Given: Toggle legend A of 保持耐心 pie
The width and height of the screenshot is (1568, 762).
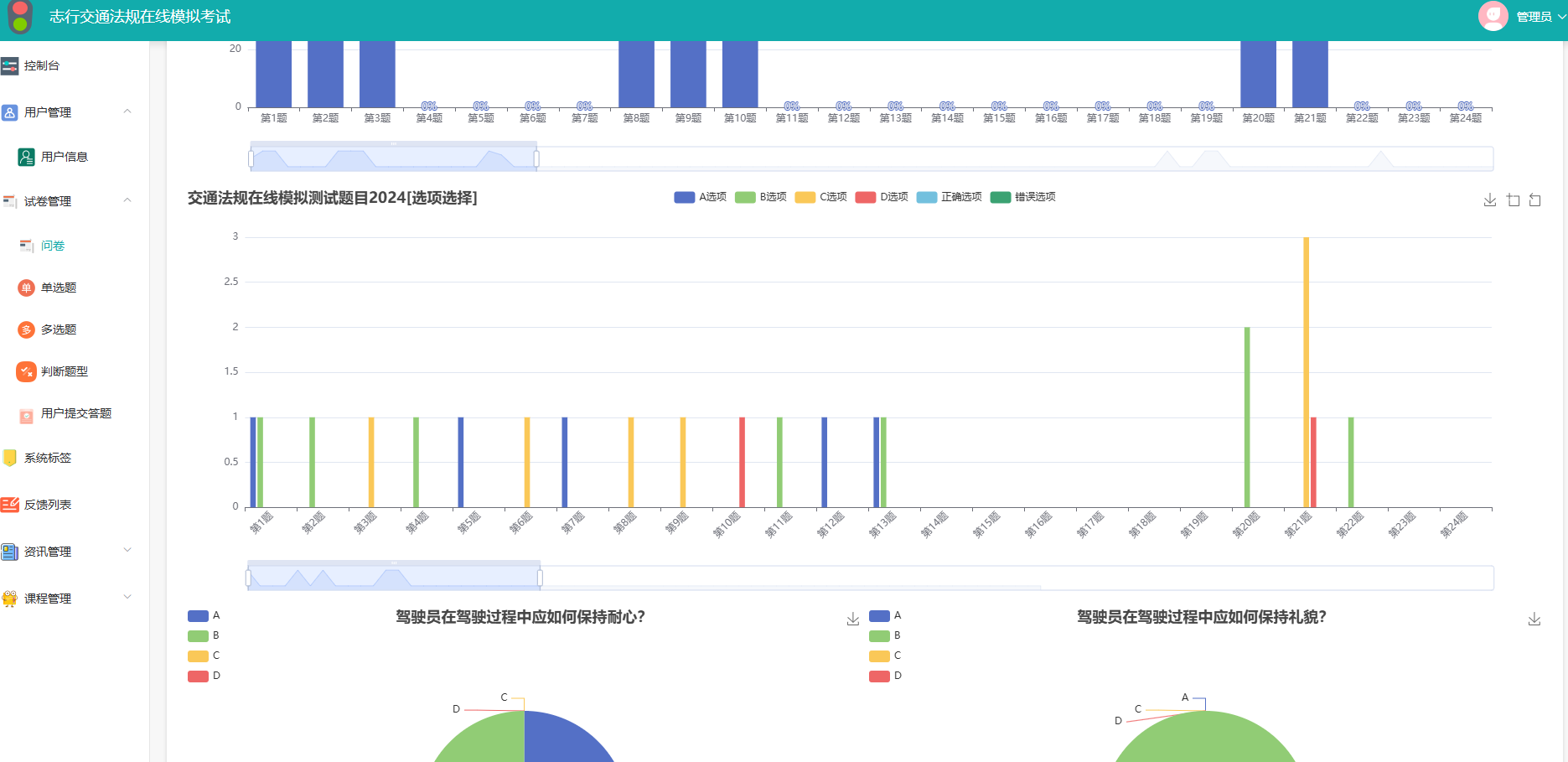Looking at the screenshot, I should pyautogui.click(x=204, y=615).
